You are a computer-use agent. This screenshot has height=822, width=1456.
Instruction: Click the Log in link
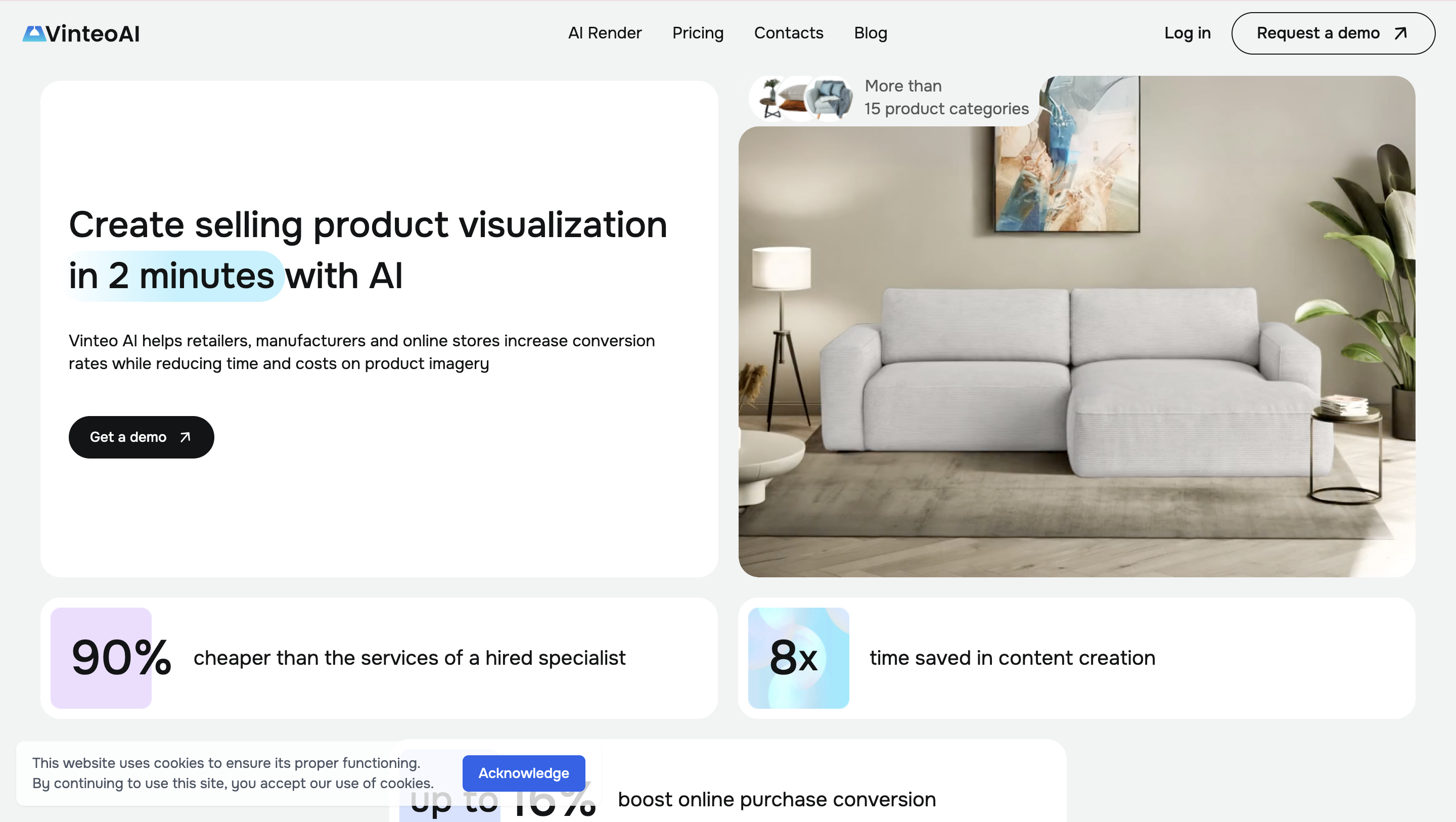pyautogui.click(x=1187, y=33)
